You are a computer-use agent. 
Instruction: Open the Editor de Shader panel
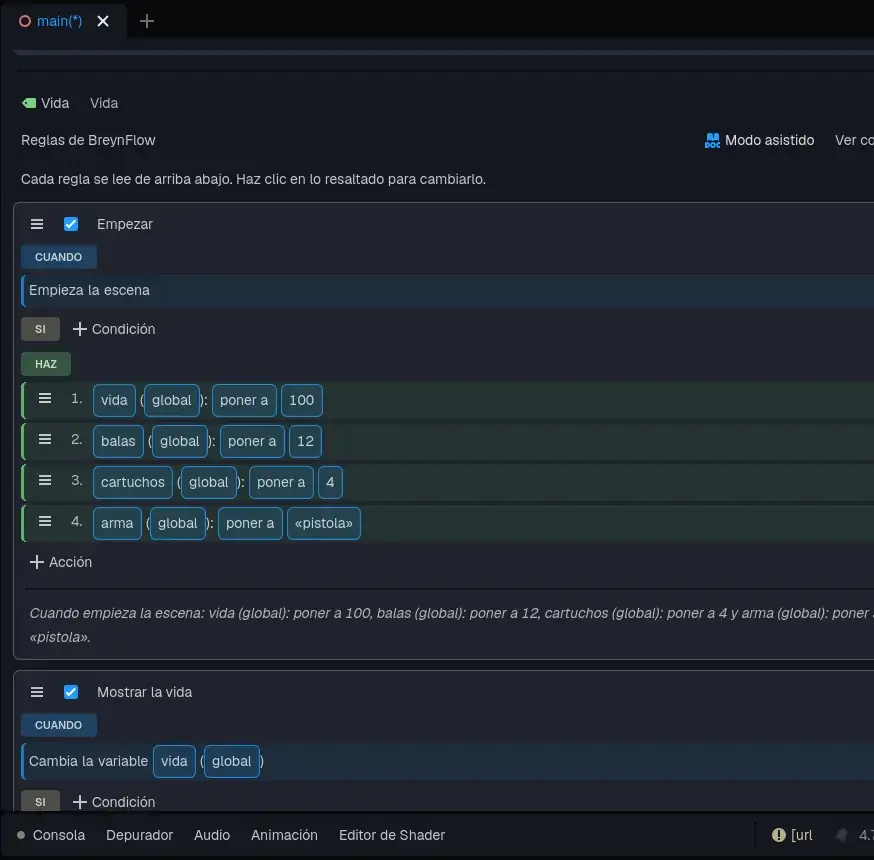(x=392, y=835)
